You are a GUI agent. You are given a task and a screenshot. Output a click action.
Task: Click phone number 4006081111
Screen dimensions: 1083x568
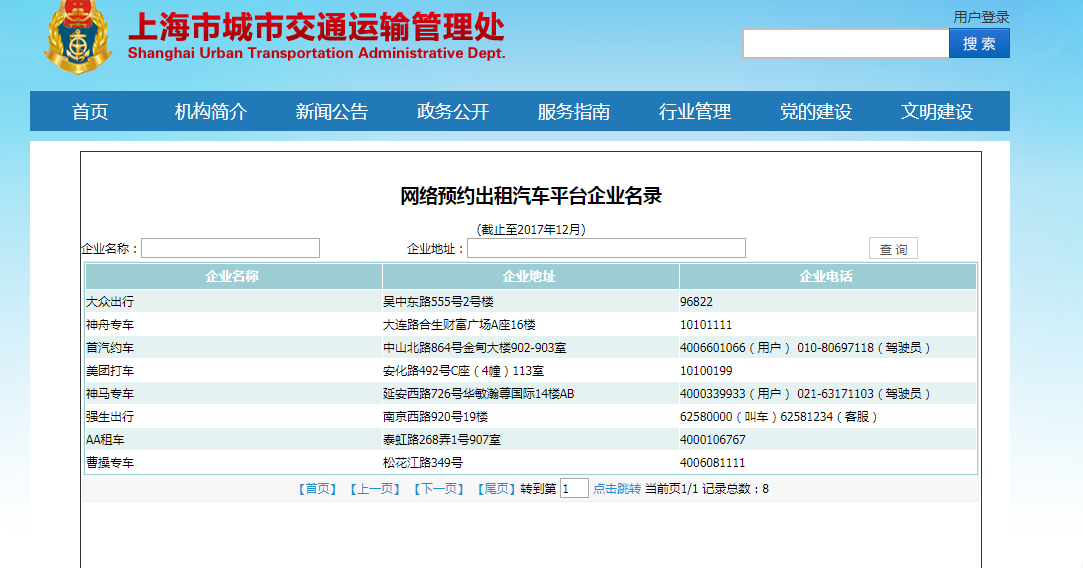coord(713,463)
